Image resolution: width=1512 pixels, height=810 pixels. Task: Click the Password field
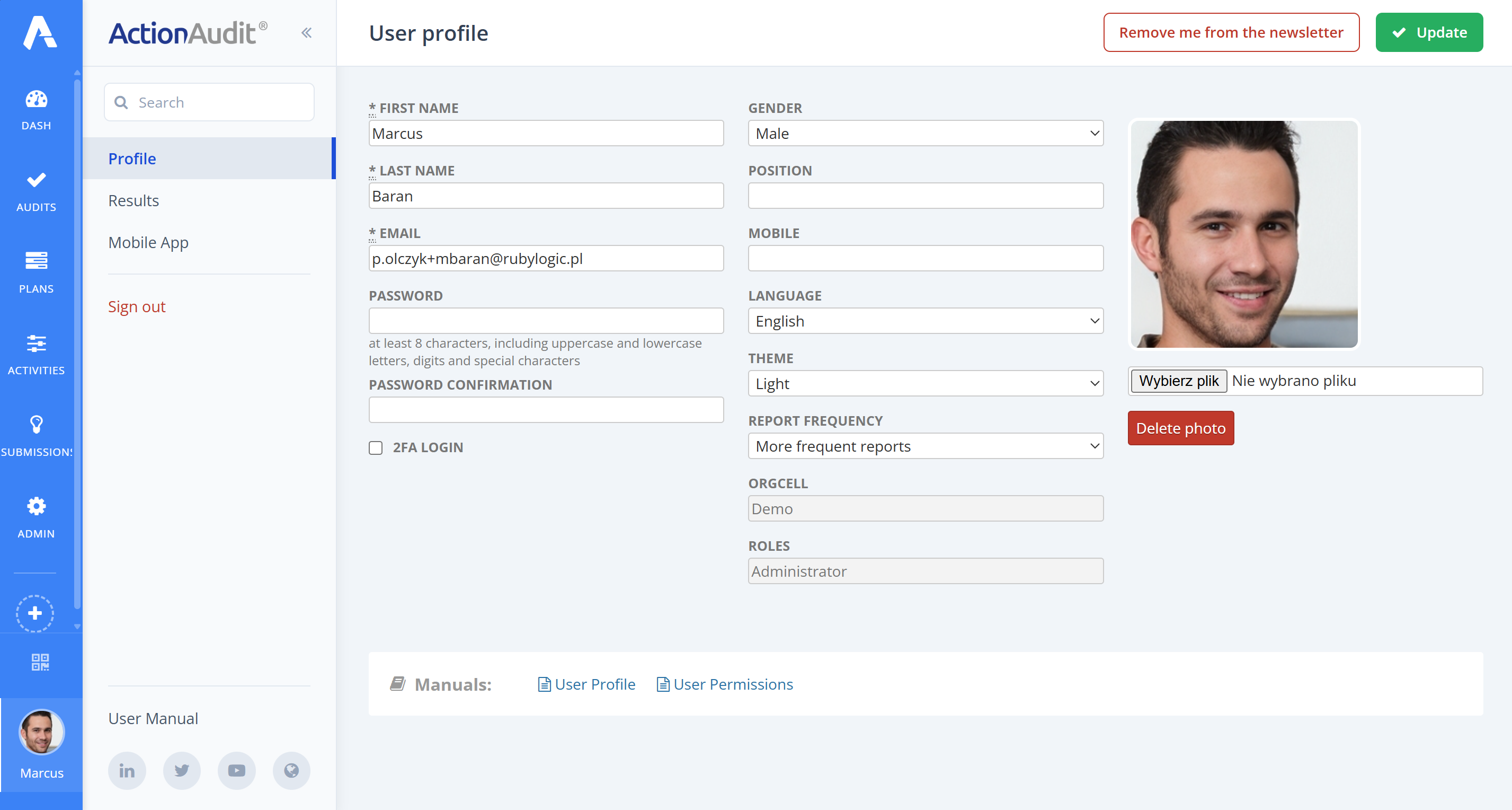(546, 321)
